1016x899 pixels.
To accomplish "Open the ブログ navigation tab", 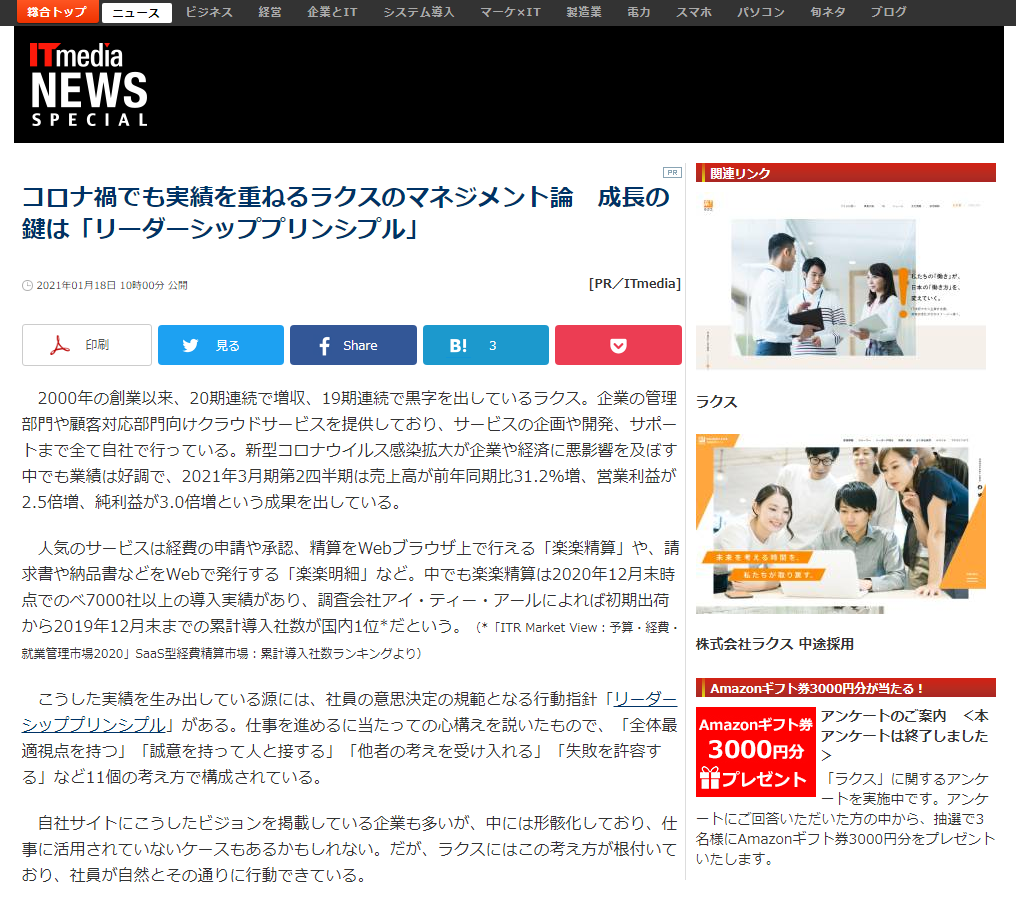I will coord(888,12).
